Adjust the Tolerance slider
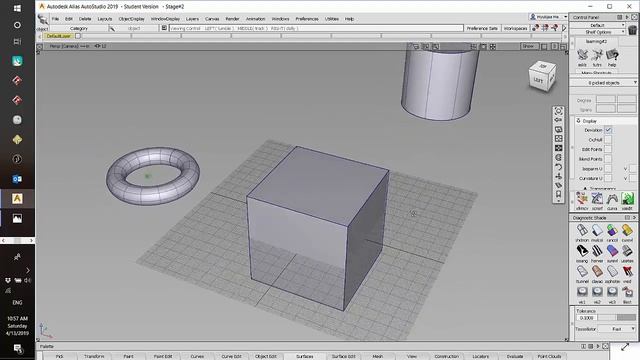The width and height of the screenshot is (640, 360). click(618, 318)
